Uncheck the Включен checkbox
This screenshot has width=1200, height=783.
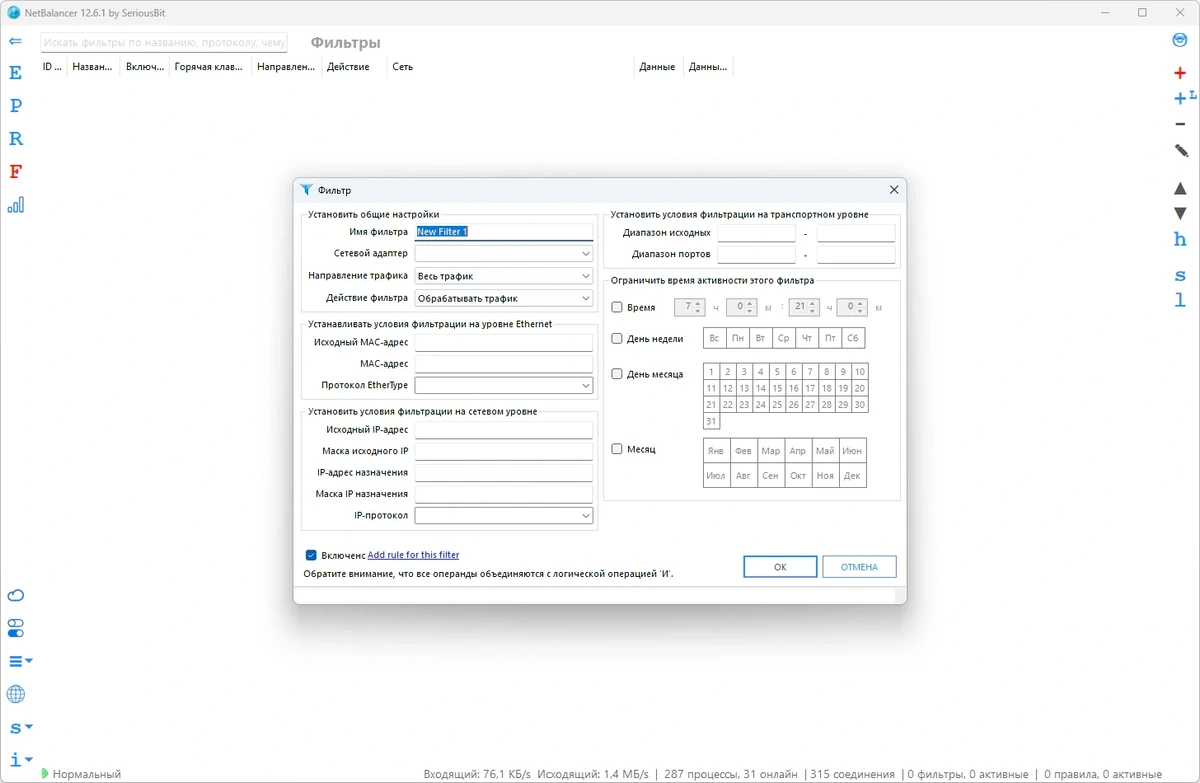click(x=311, y=555)
